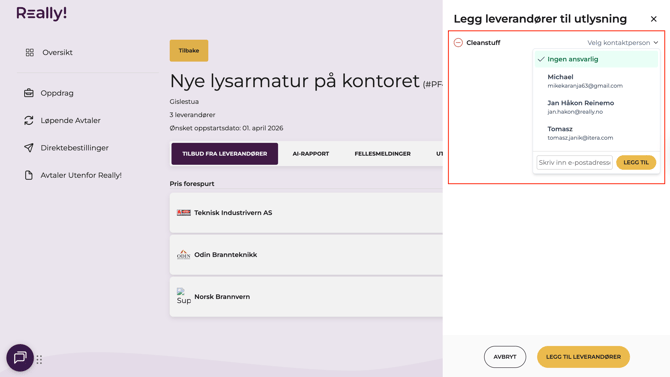Click the drag handle dots beside chat

39,360
